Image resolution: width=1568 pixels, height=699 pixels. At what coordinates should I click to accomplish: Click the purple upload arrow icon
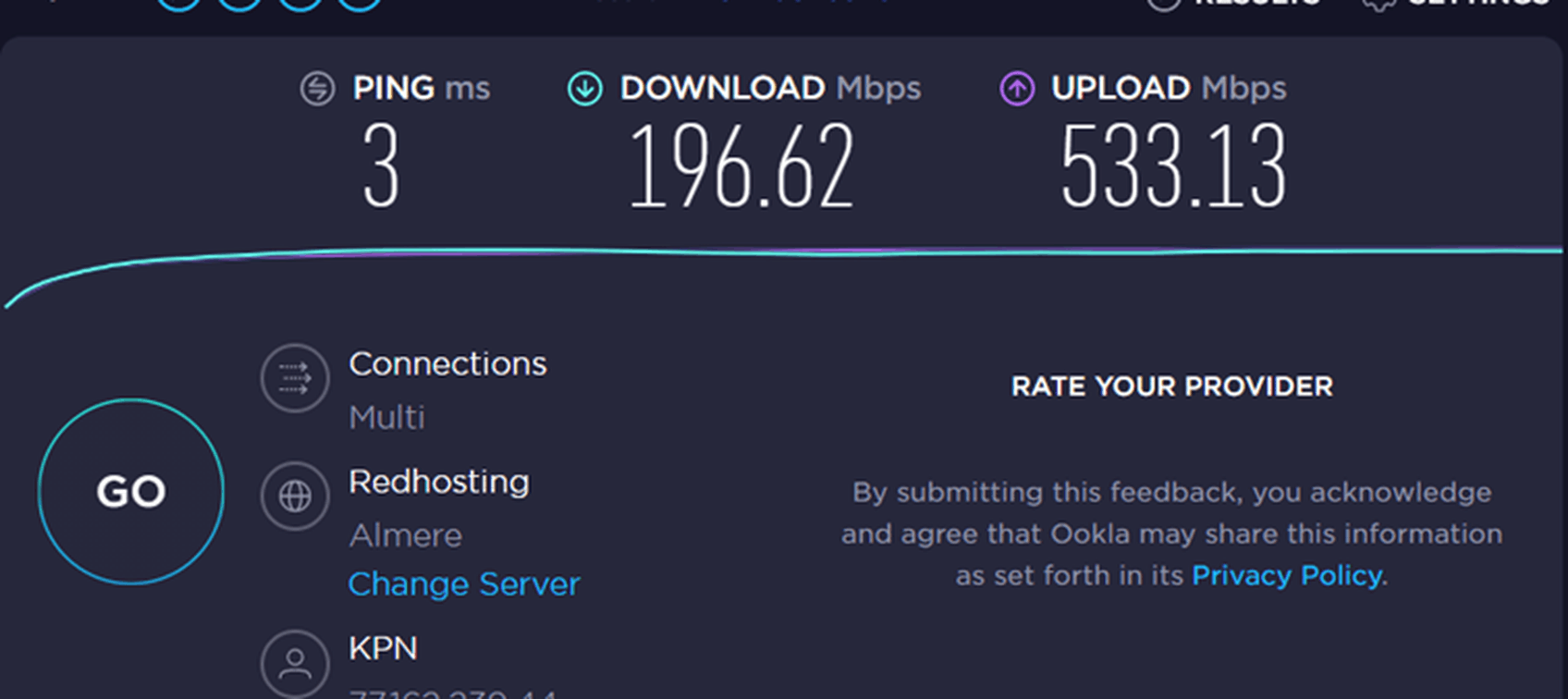point(1017,89)
